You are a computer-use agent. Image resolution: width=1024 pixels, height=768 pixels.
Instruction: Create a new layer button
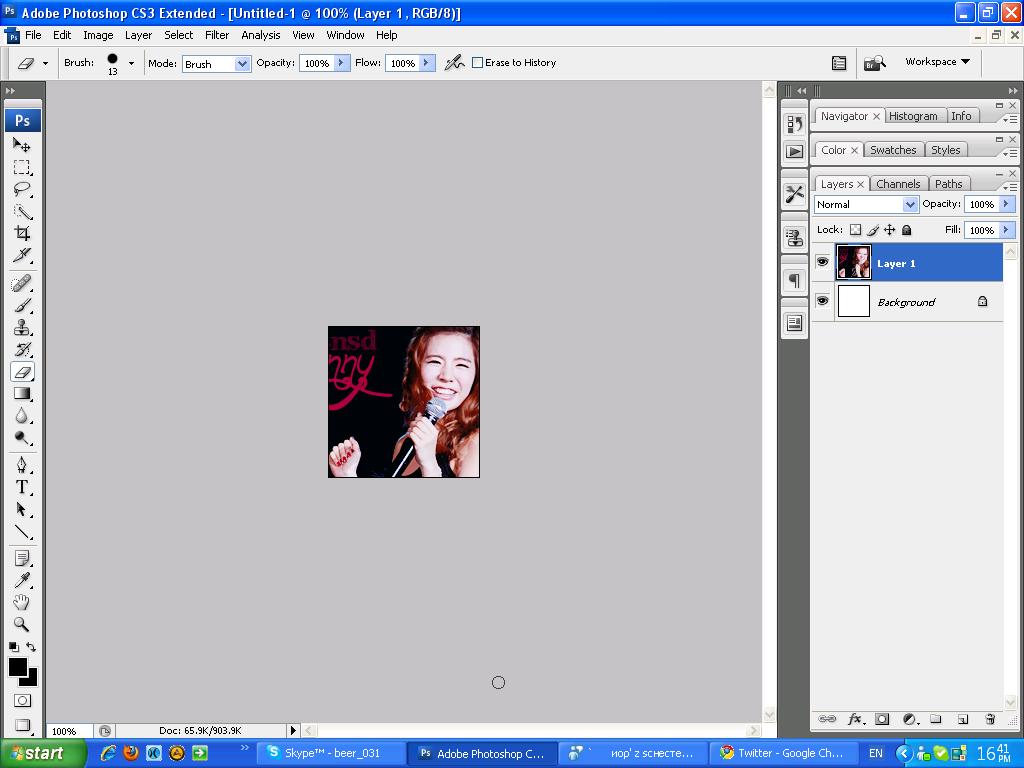(x=963, y=719)
